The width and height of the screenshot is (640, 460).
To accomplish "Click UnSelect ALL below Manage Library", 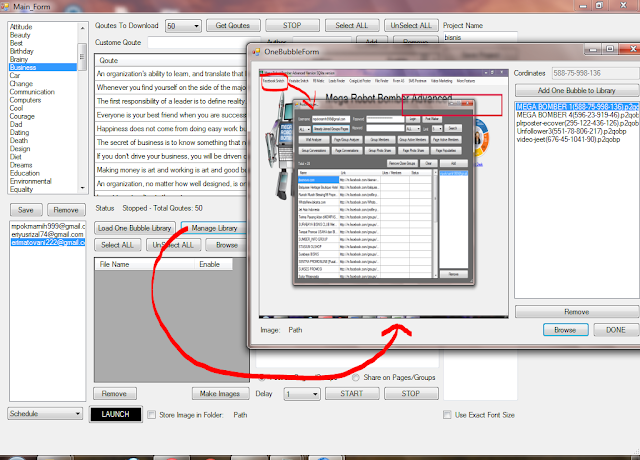I will 173,245.
